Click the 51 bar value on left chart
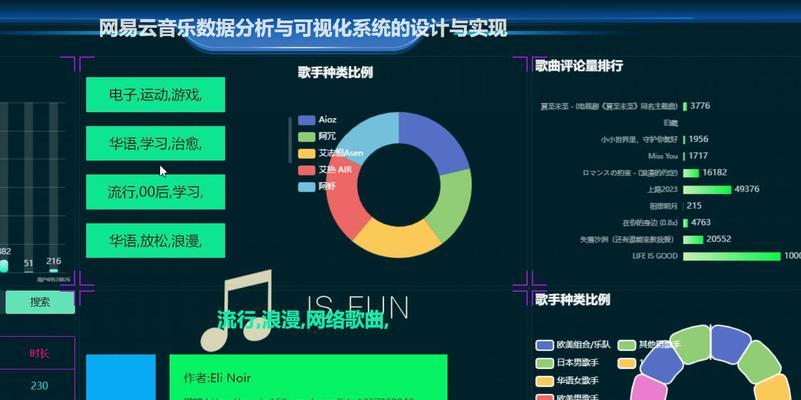This screenshot has height=400, width=801. click(29, 263)
